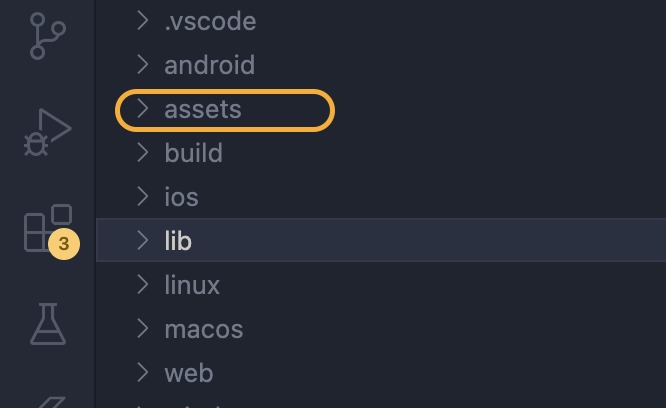Open the Extensions view
Image resolution: width=666 pixels, height=408 pixels.
(x=48, y=228)
